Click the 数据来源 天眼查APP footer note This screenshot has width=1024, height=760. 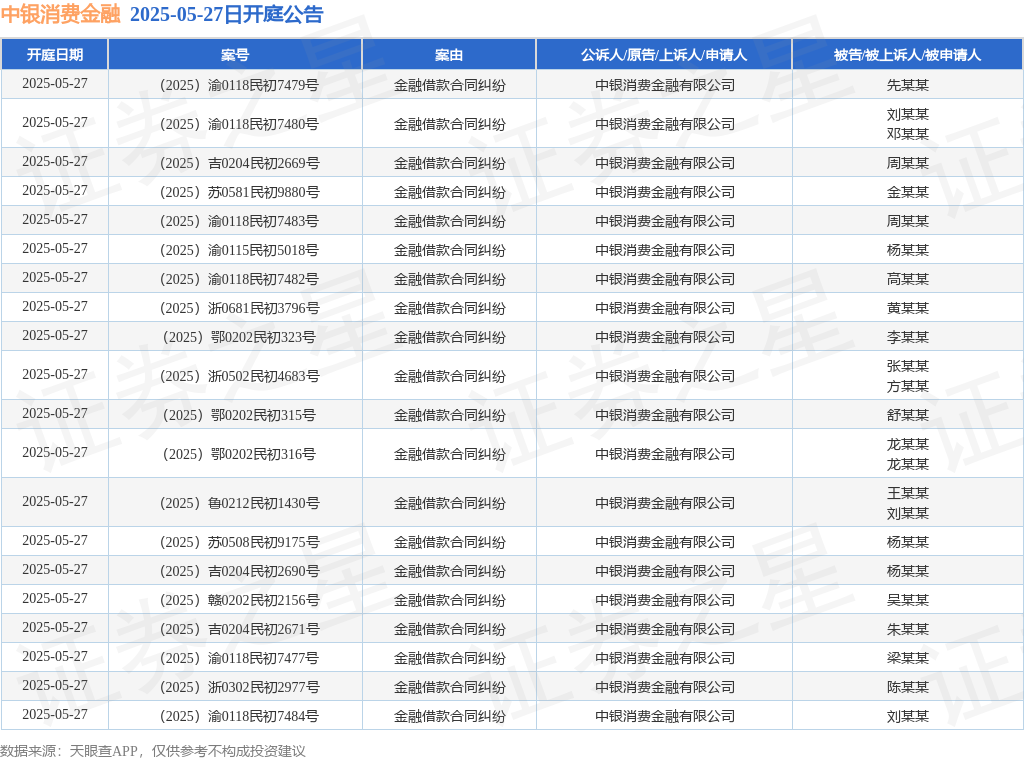coord(153,751)
